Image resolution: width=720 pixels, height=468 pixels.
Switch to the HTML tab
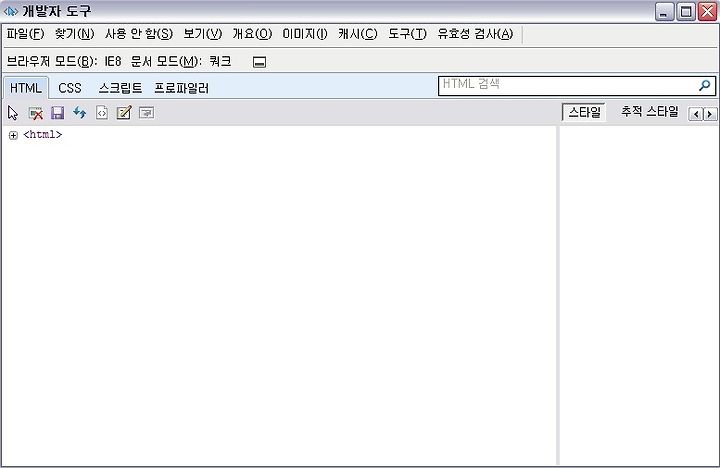26,88
